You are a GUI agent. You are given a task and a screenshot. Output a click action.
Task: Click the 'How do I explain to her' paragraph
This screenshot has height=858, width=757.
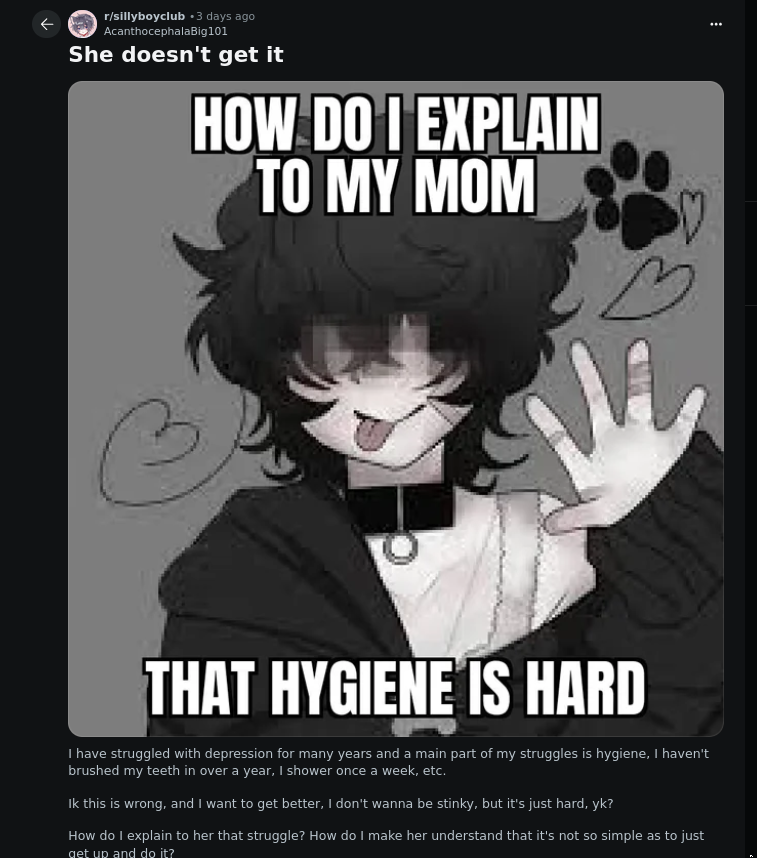tap(386, 843)
